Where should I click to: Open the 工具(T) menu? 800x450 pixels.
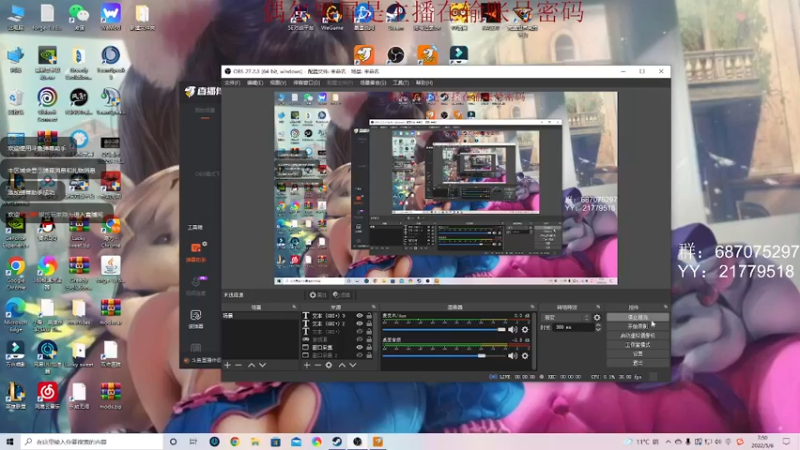401,83
